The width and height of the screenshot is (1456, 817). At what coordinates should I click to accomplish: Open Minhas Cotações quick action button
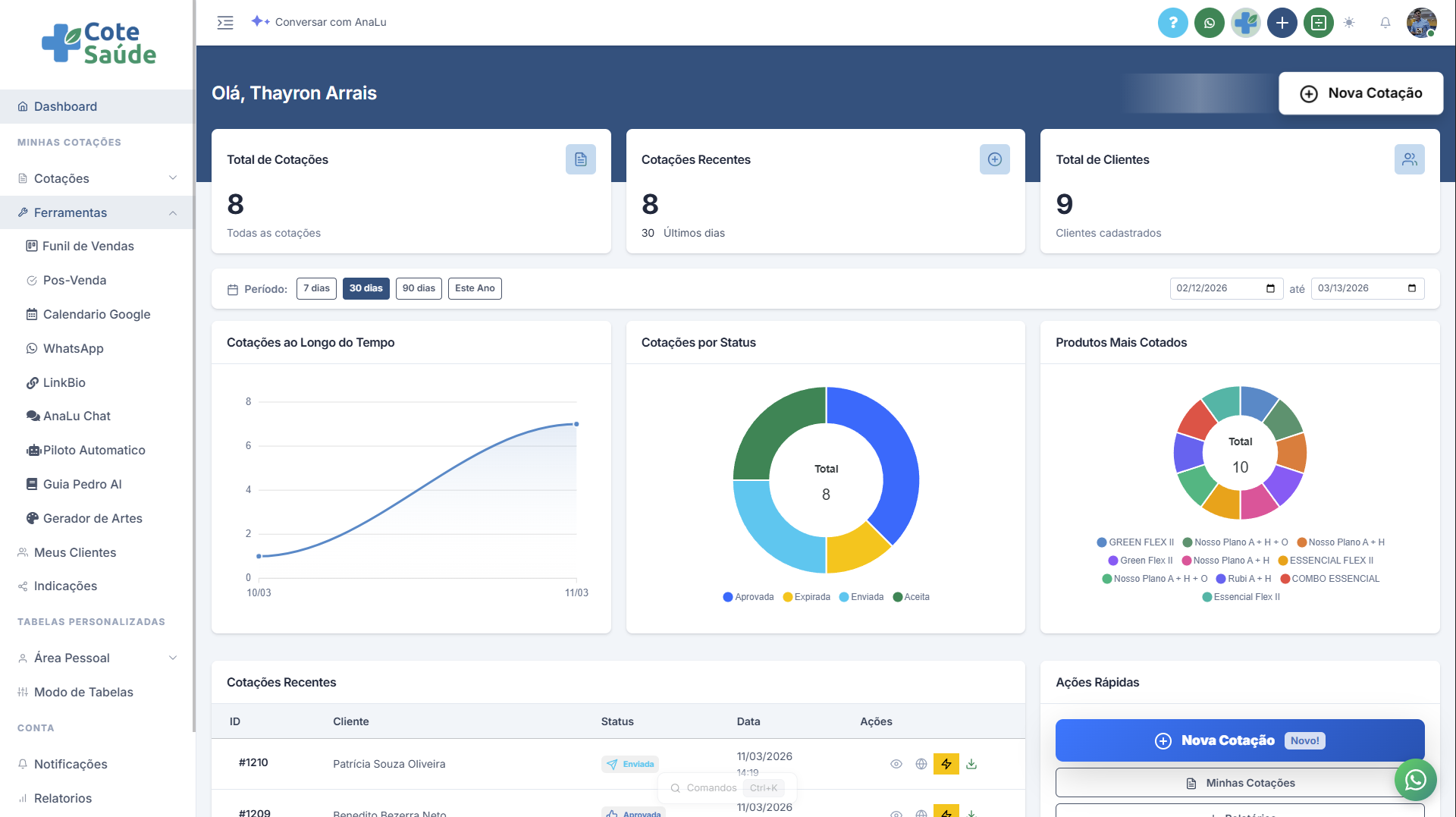[x=1239, y=783]
